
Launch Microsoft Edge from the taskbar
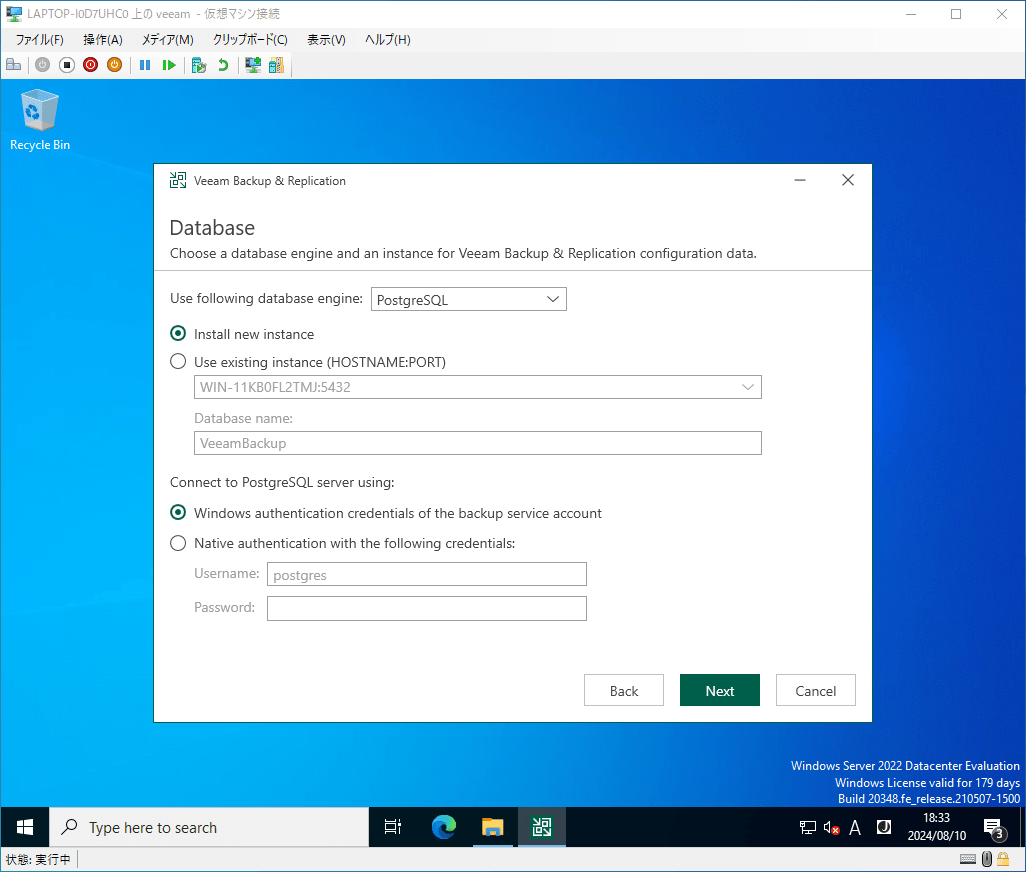click(444, 828)
